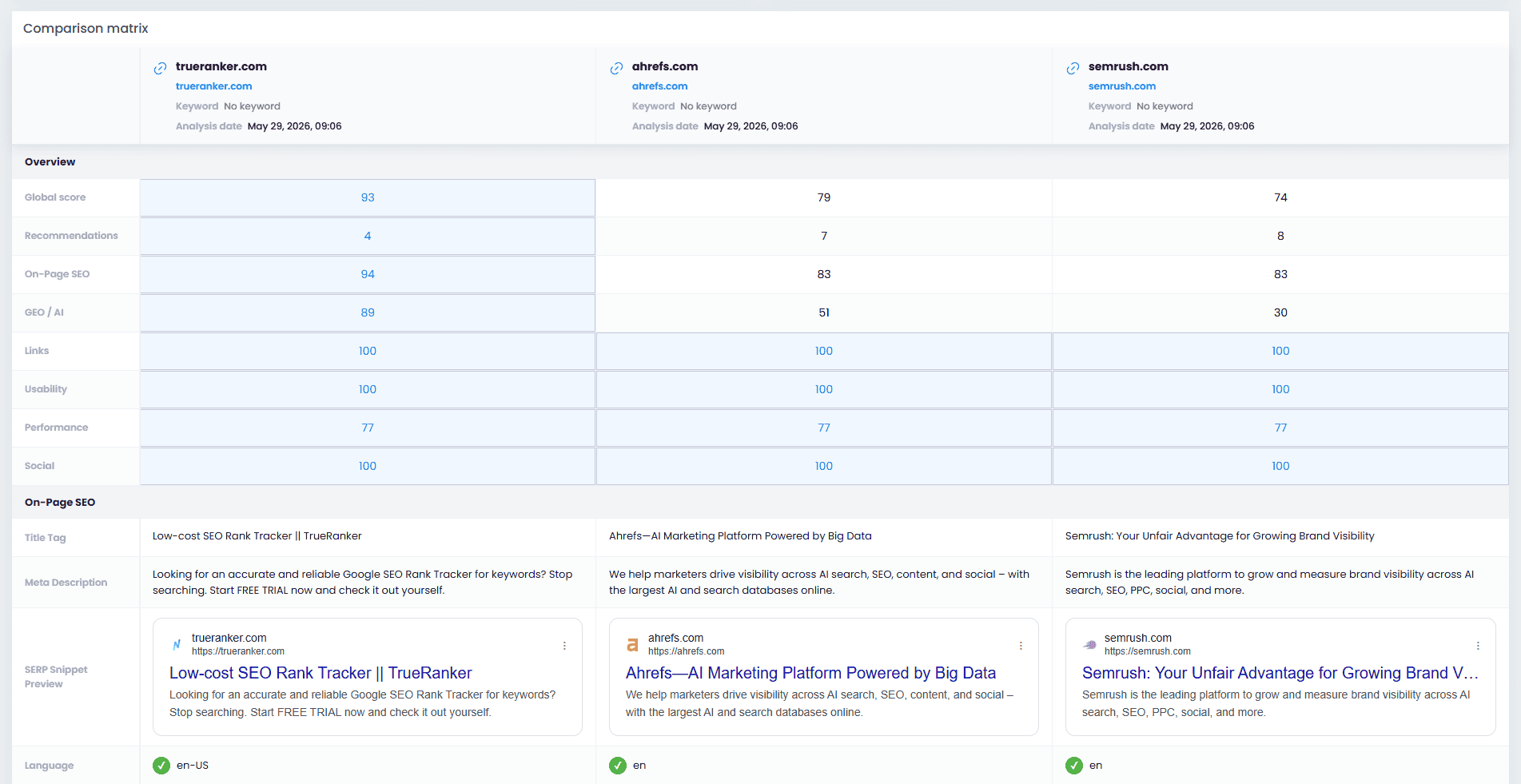Viewport: 1521px width, 784px height.
Task: Open SERP title Low-cost SEO Rank Tracker || TrueRanker
Action: pos(321,673)
